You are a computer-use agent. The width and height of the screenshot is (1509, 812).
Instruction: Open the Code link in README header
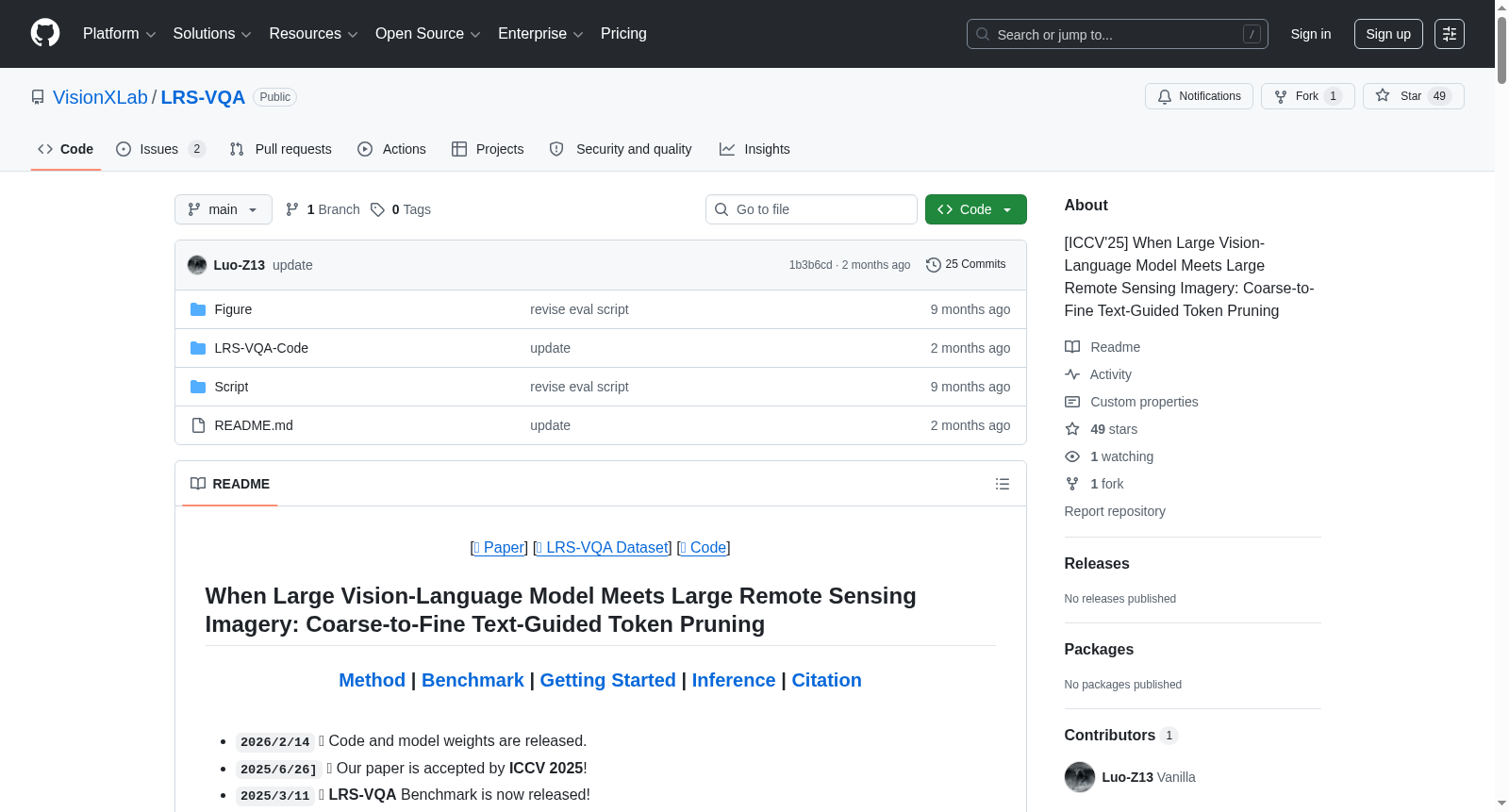(x=704, y=548)
